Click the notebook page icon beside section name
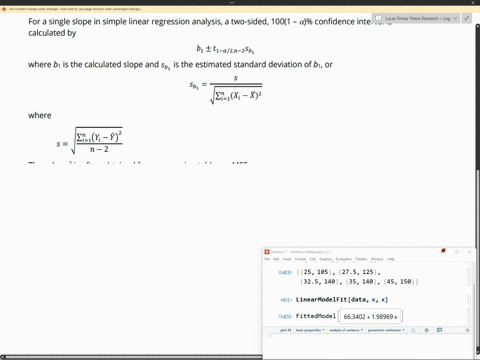 click(378, 18)
